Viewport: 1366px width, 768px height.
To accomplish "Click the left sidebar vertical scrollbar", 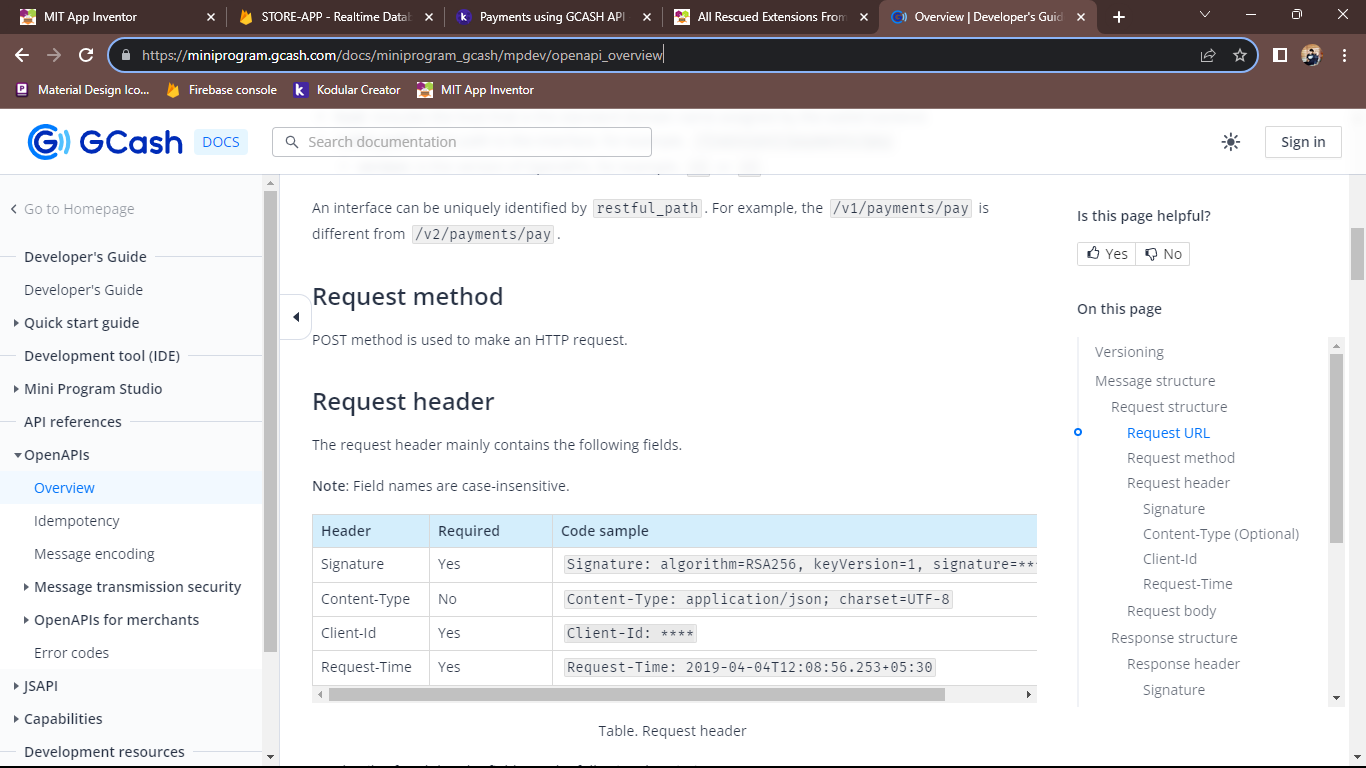I will coord(270,420).
